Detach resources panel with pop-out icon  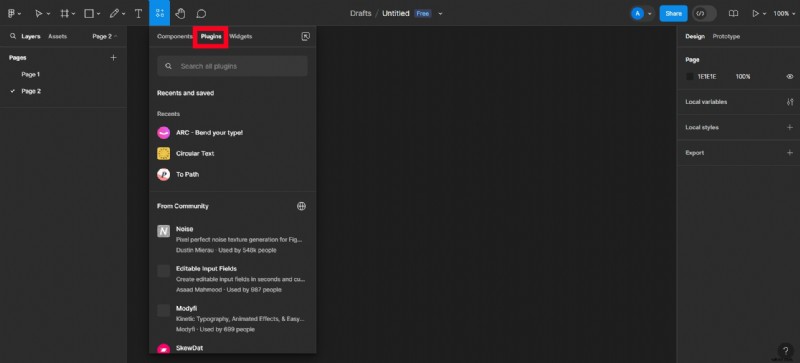pyautogui.click(x=306, y=36)
